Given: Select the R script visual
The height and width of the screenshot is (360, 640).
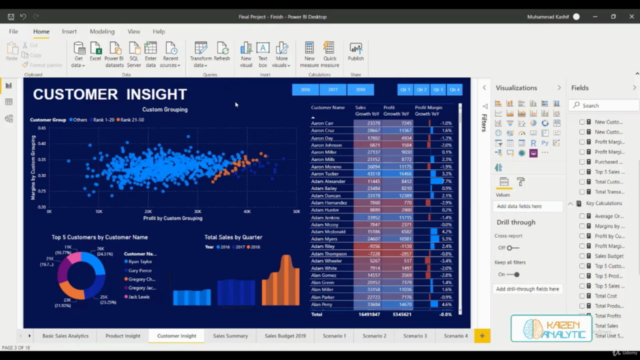Looking at the screenshot, I should click(x=533, y=143).
